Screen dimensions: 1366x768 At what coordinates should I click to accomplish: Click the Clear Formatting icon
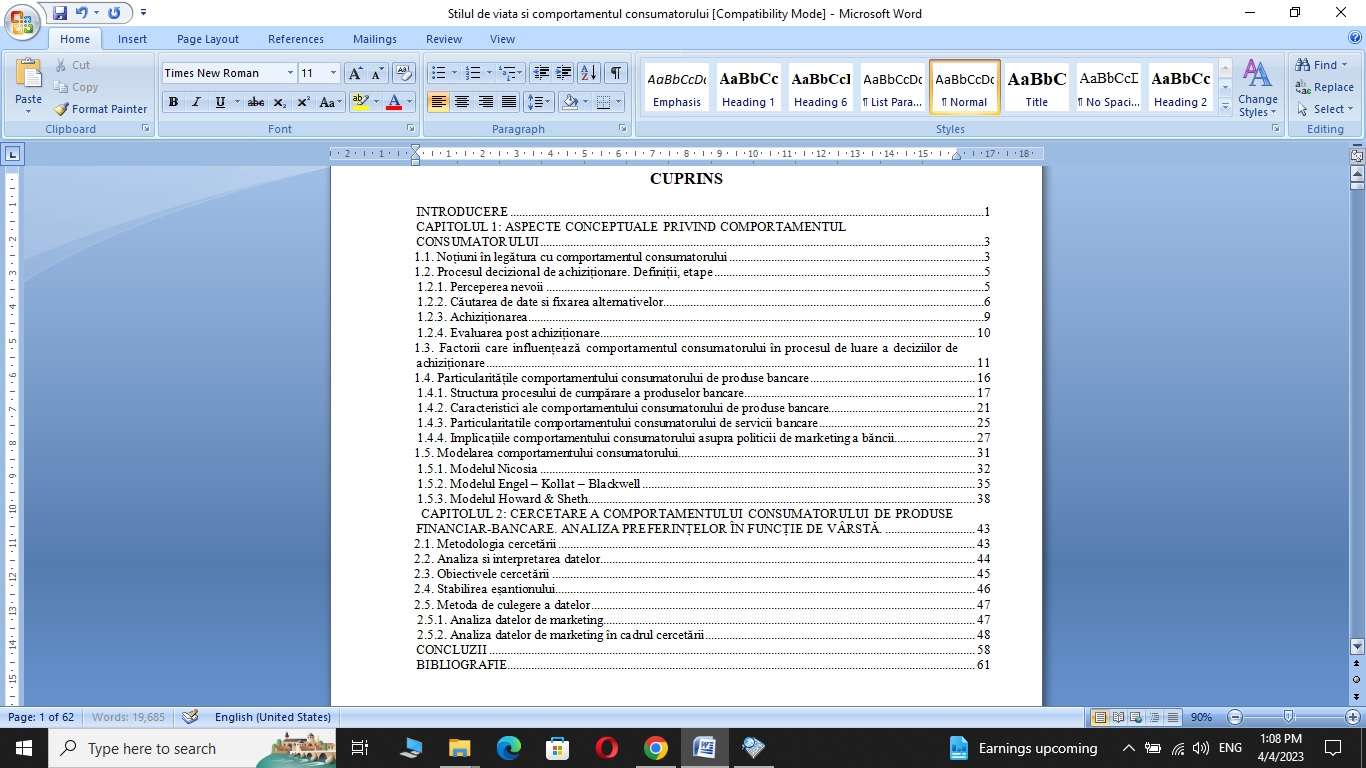click(x=404, y=73)
